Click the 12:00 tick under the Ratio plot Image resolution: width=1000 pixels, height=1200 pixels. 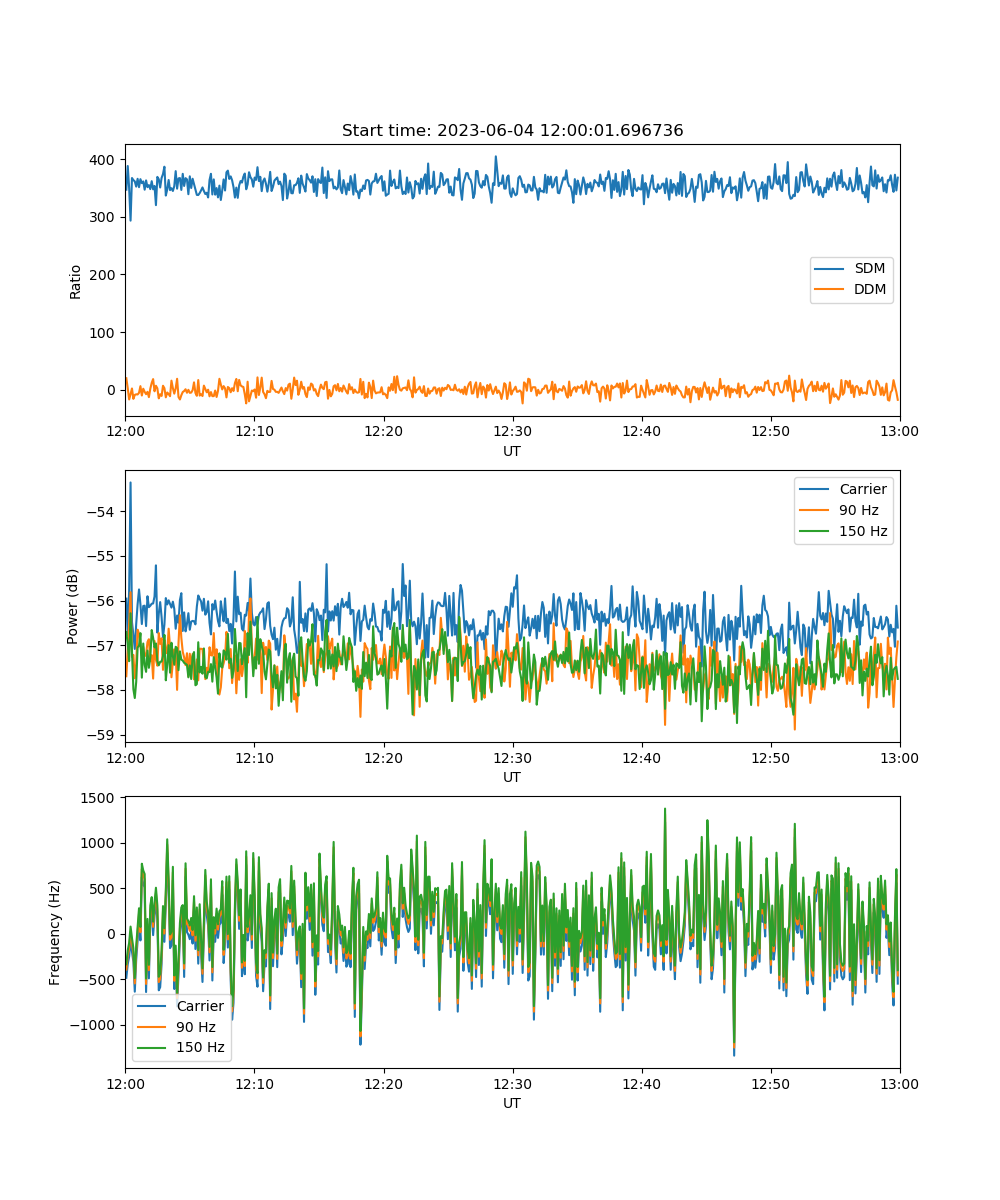tap(125, 431)
